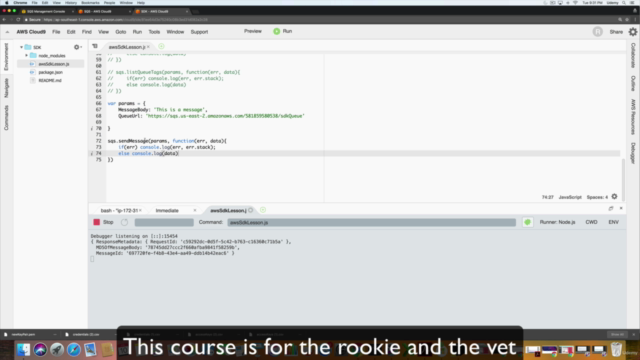Click line number 72 in gutter
The width and height of the screenshot is (640, 360).
[x=98, y=141]
